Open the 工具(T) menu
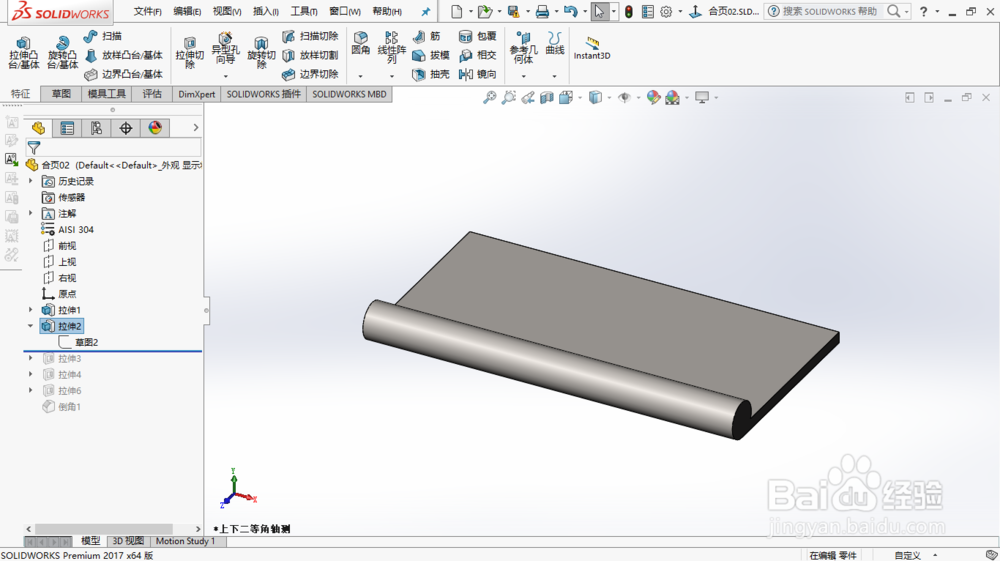 click(304, 11)
